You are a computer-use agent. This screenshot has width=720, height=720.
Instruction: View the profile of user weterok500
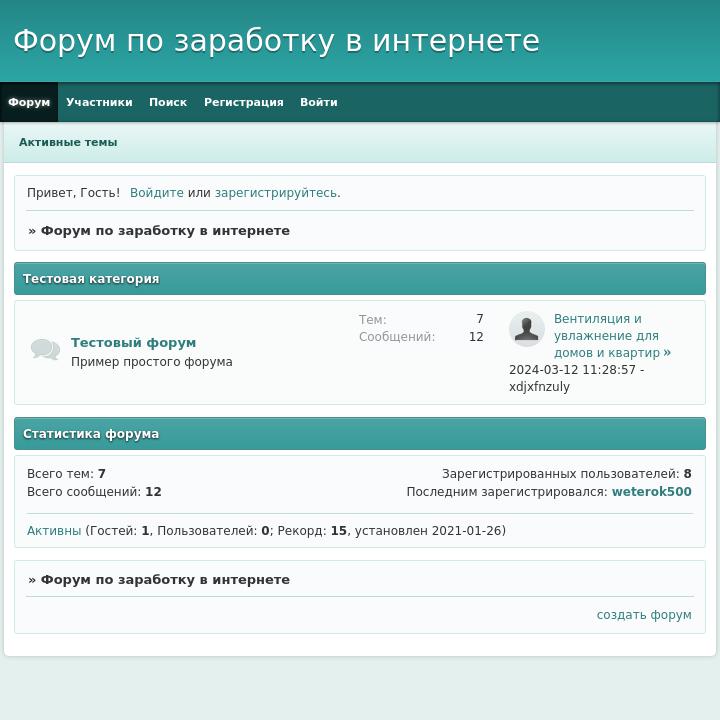click(651, 492)
